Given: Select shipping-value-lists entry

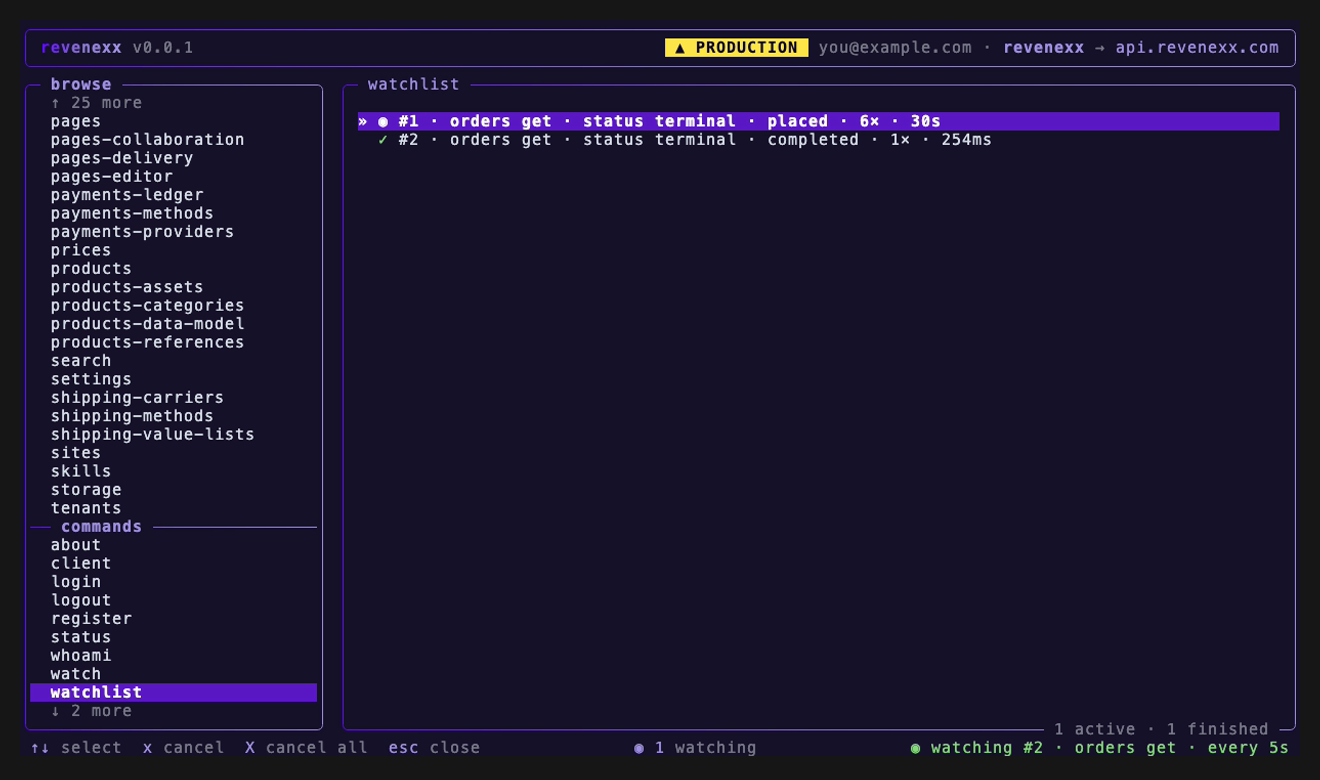Looking at the screenshot, I should coord(153,434).
